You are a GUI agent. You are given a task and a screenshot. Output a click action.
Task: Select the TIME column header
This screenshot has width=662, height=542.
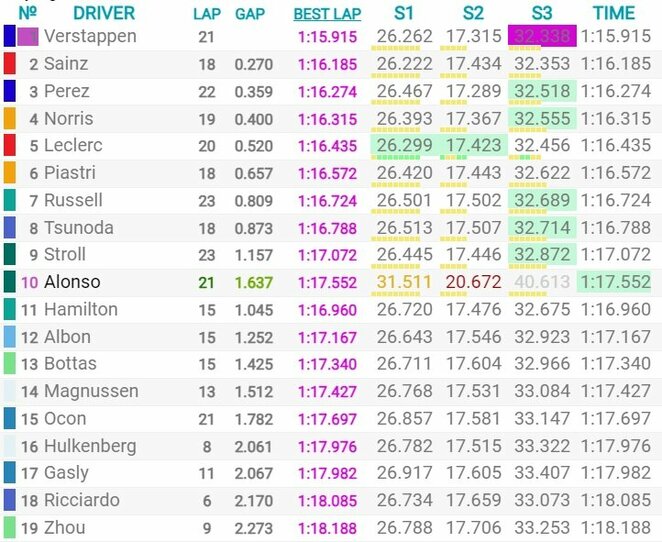(x=614, y=13)
